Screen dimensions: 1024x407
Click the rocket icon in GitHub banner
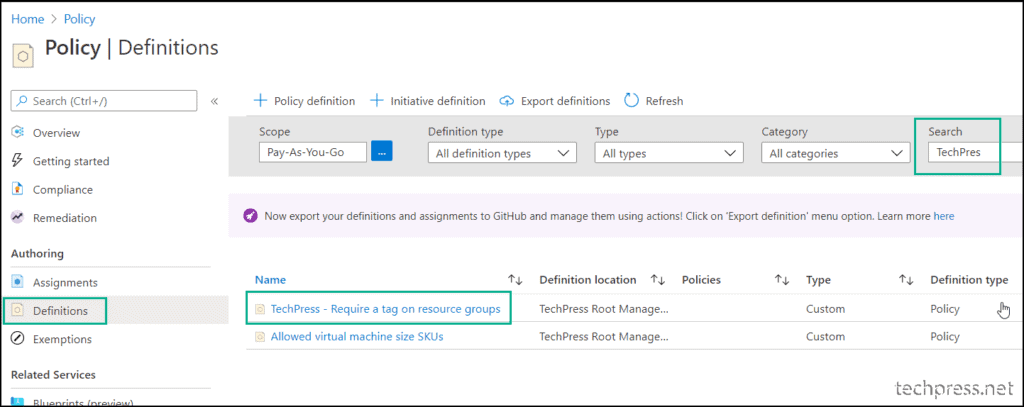[250, 216]
